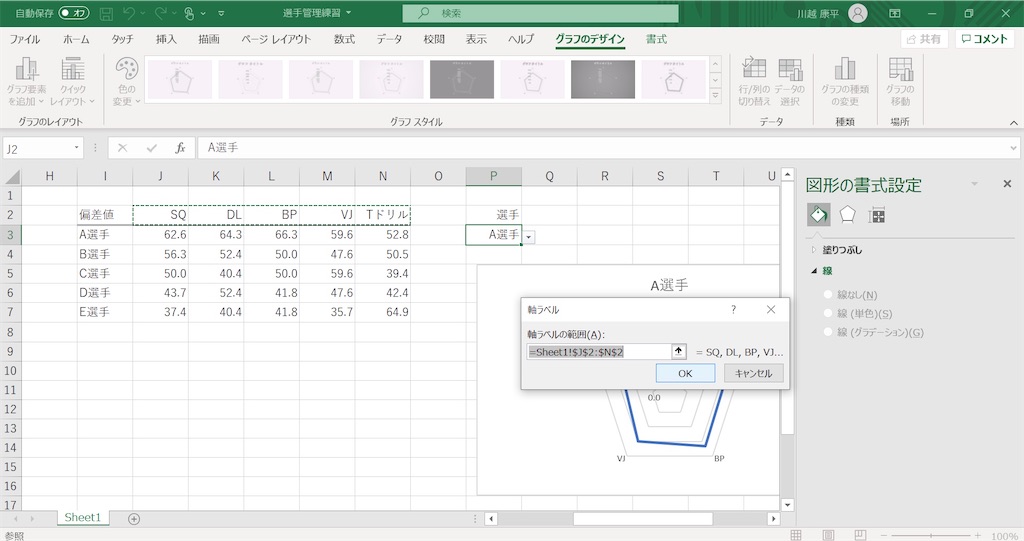This screenshot has width=1024, height=541.
Task: Open the Effects pentagon icon in format pane
Action: point(847,214)
